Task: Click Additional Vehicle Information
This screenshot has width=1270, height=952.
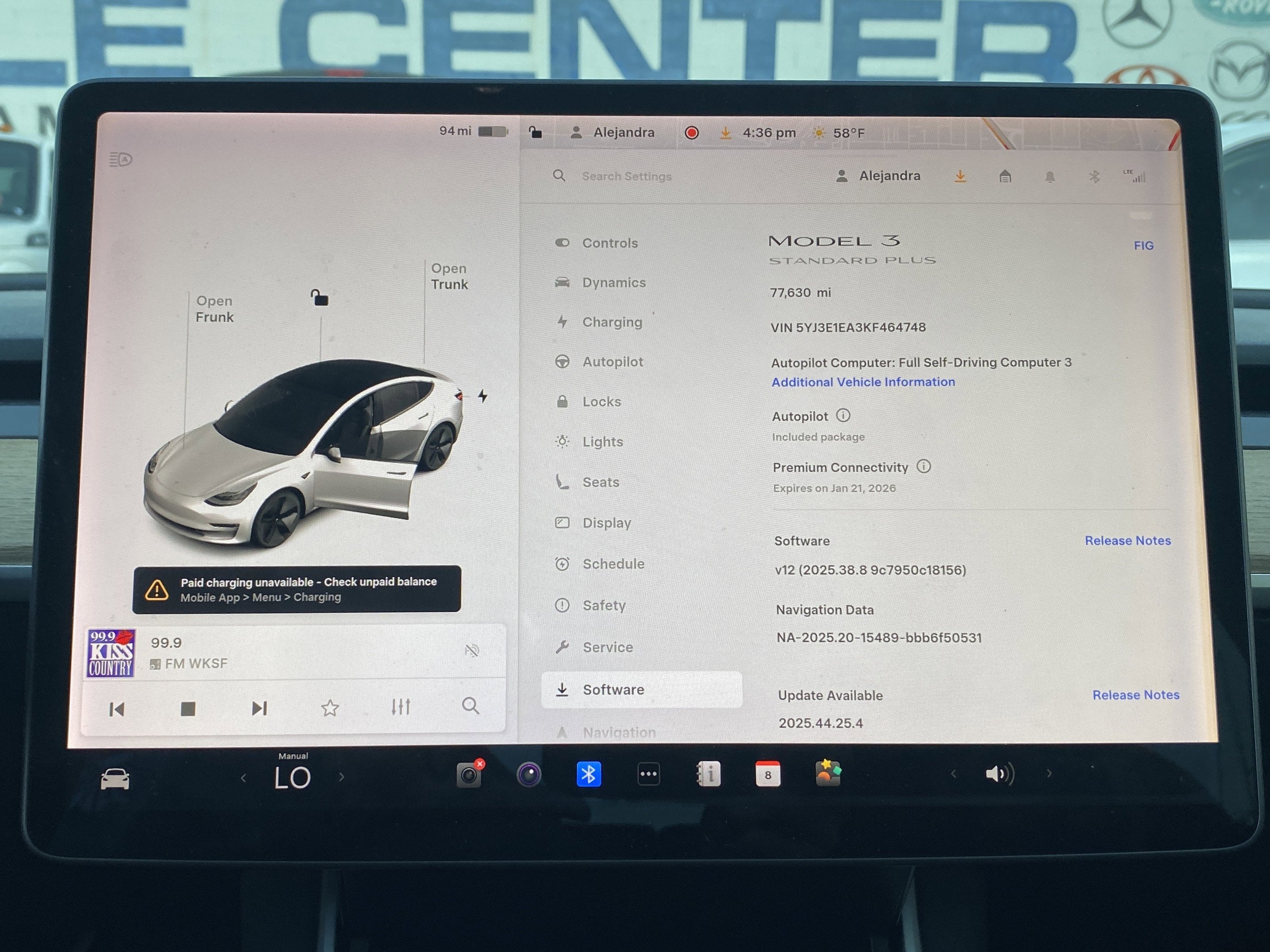Action: (x=863, y=381)
